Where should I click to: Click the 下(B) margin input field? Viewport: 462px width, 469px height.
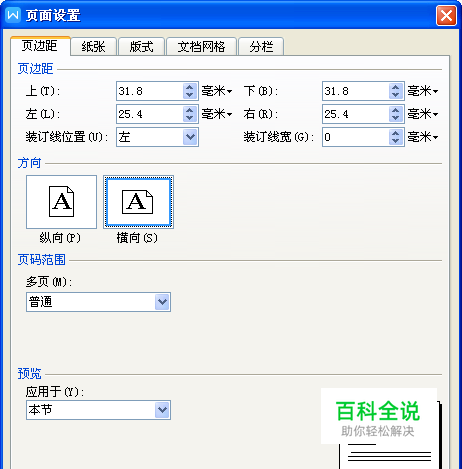pyautogui.click(x=356, y=91)
